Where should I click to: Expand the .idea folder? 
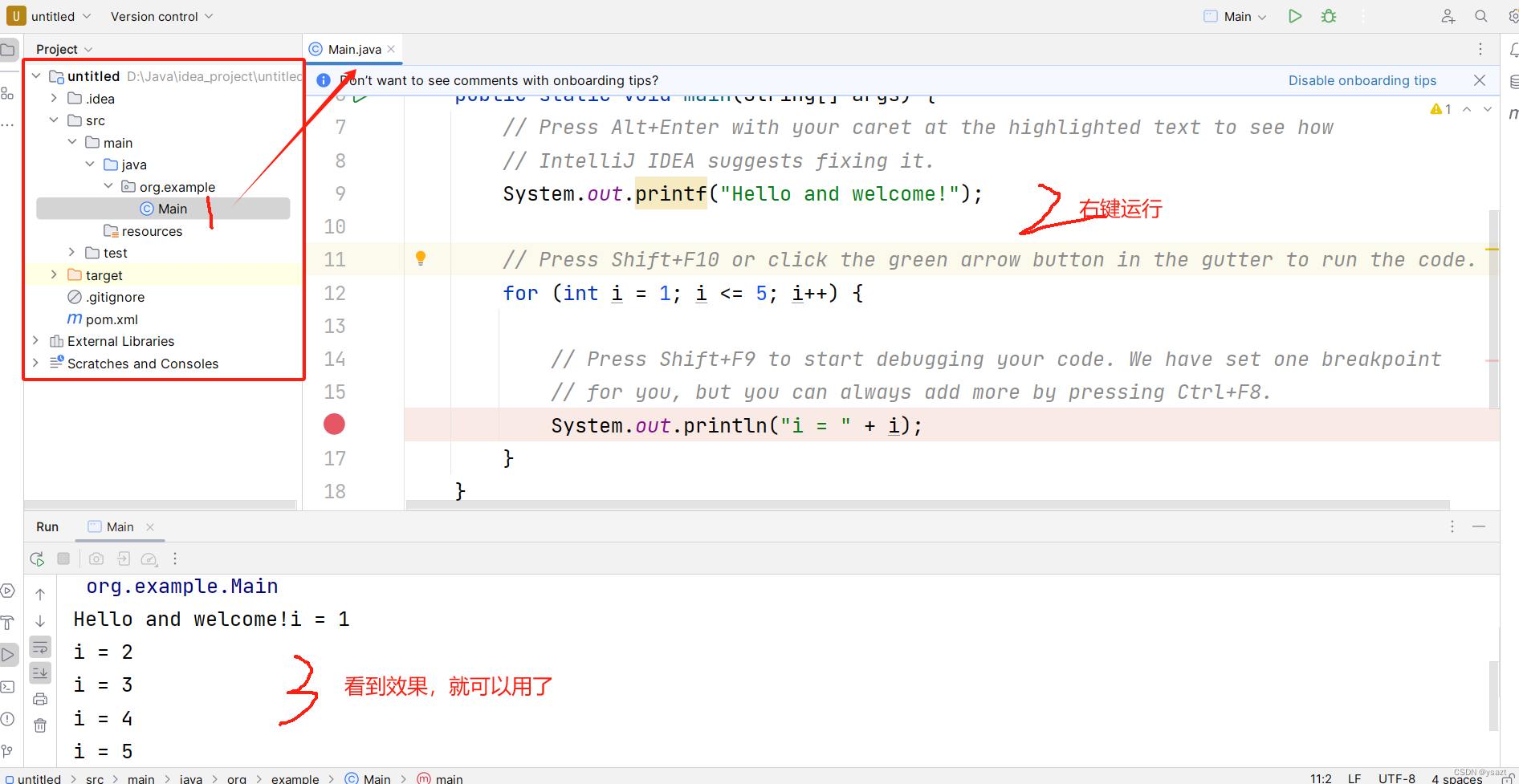[54, 98]
